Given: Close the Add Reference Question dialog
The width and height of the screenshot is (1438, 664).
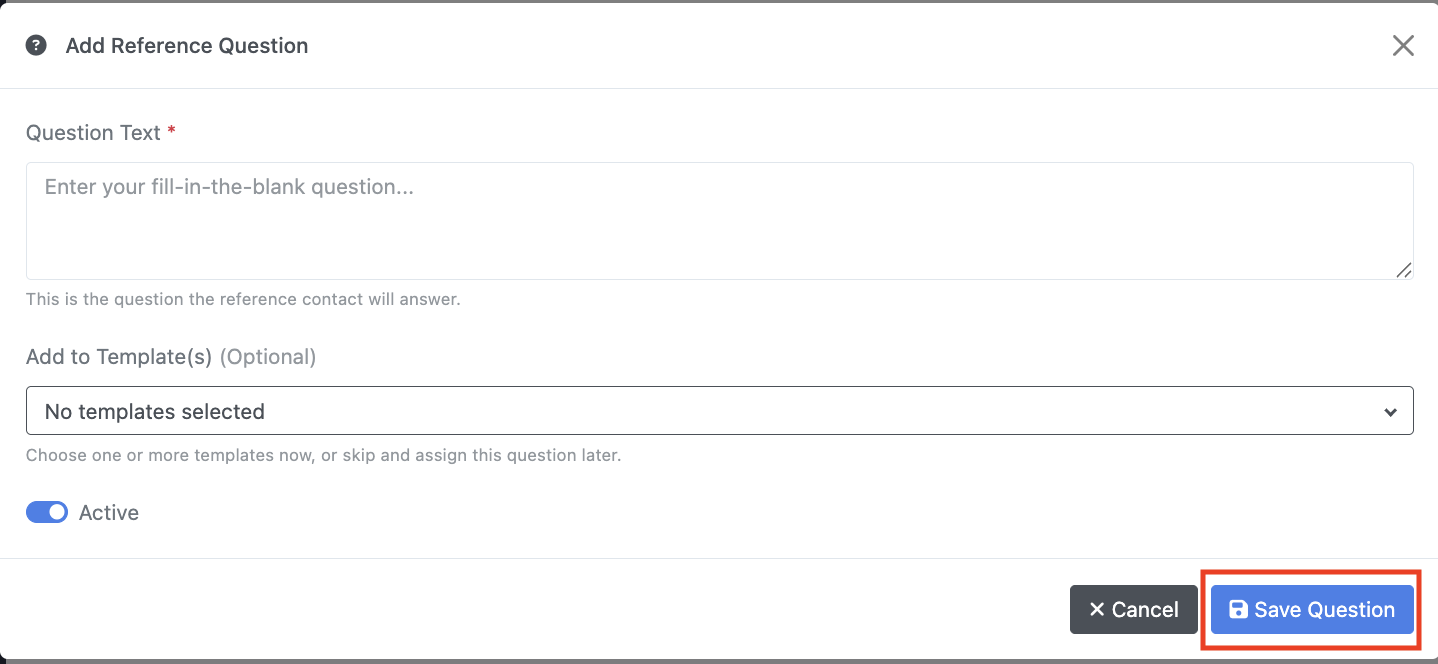Looking at the screenshot, I should (x=1403, y=45).
